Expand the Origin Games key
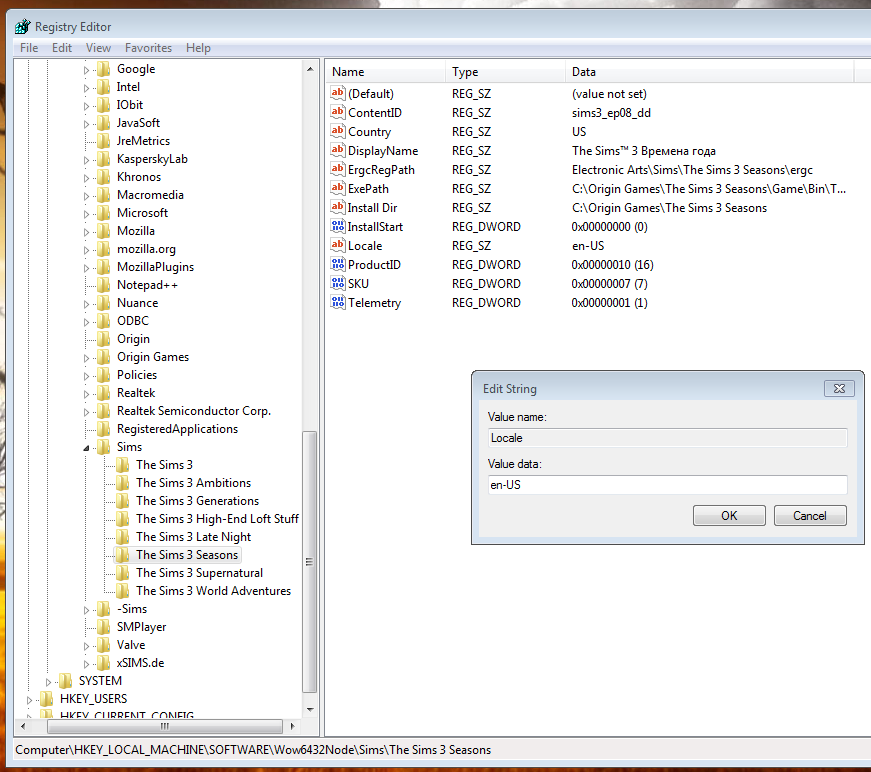 (86, 358)
